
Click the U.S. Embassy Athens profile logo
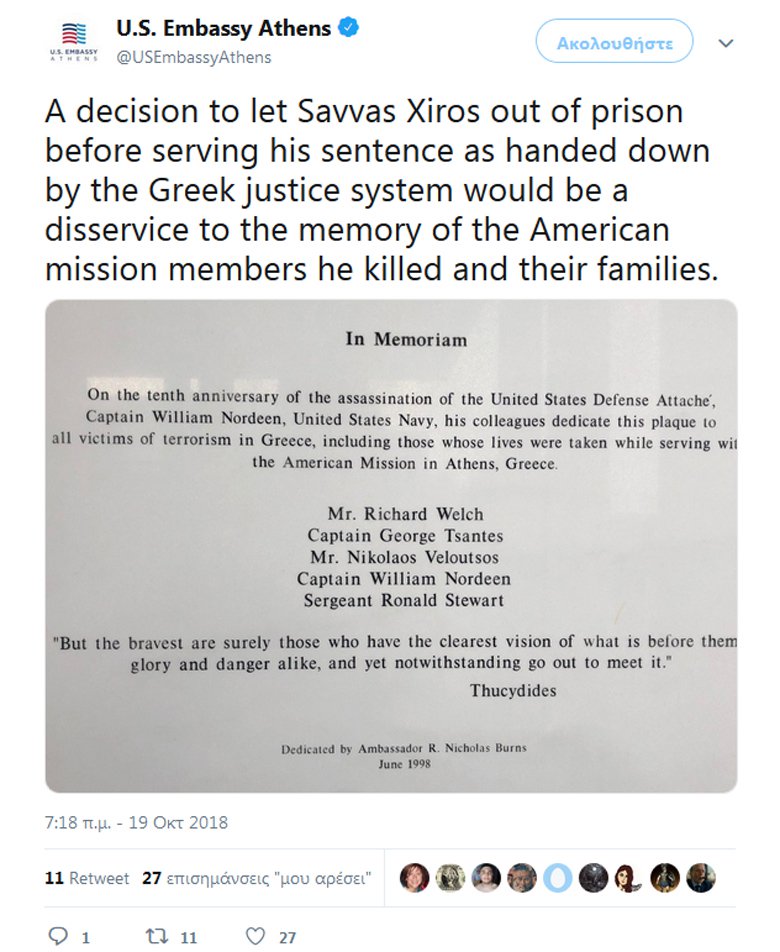coord(73,41)
